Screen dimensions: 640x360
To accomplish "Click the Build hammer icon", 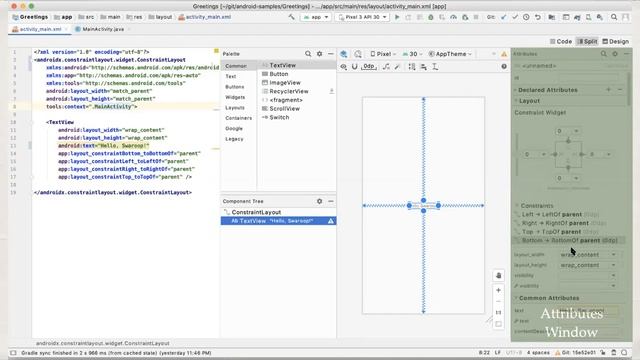I will click(x=291, y=17).
